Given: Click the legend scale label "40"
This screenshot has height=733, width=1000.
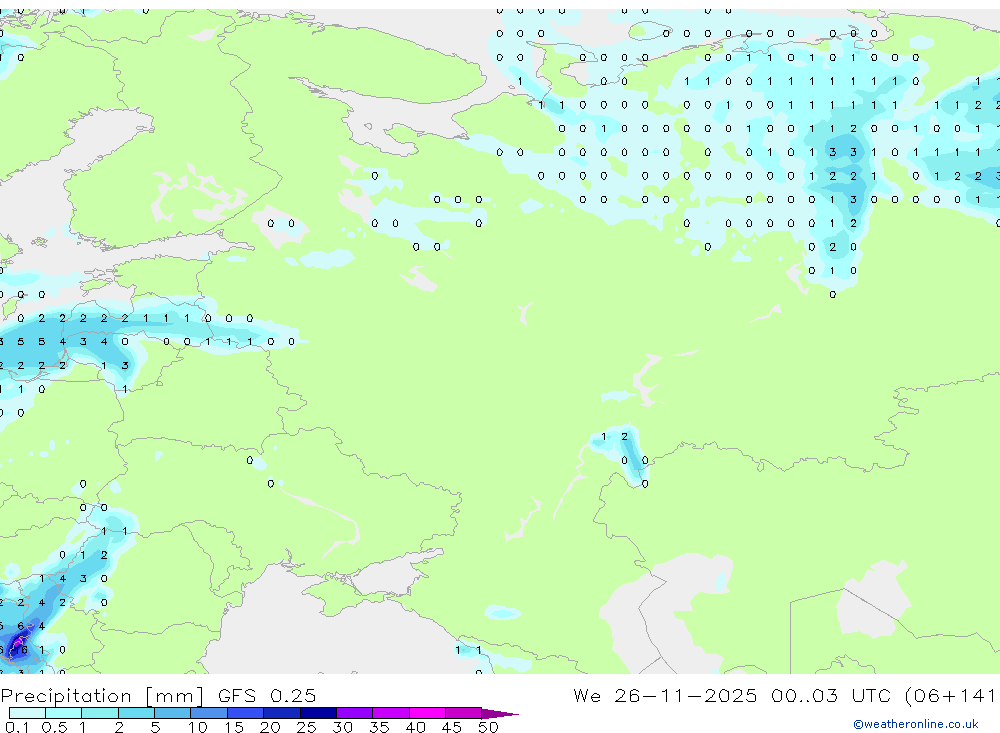Looking at the screenshot, I should point(416,727).
